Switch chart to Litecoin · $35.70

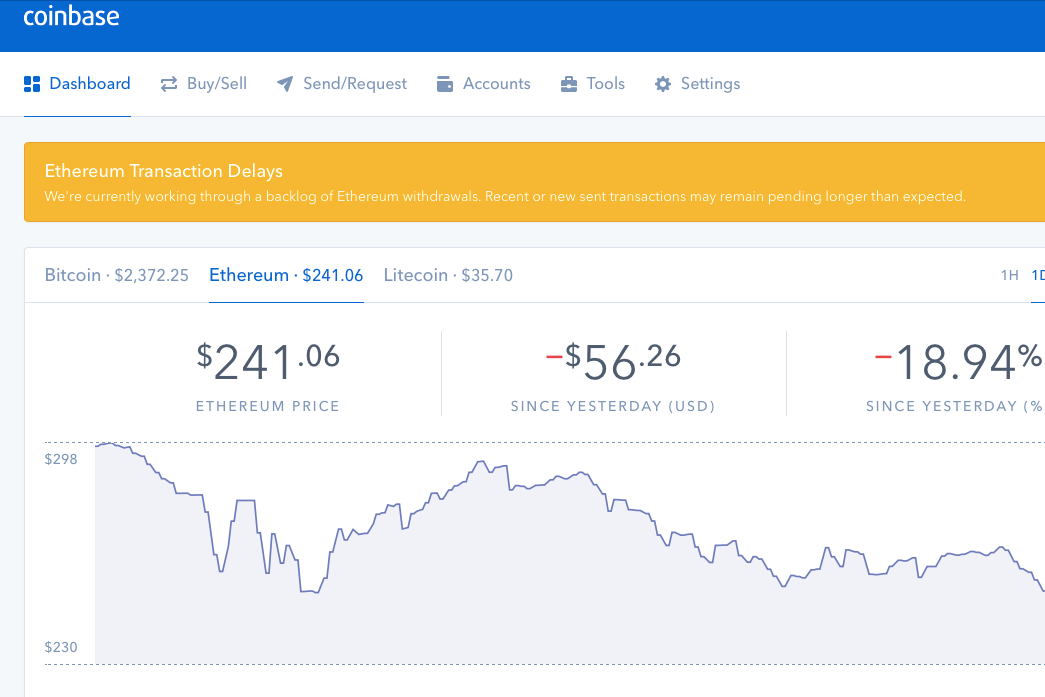click(448, 275)
